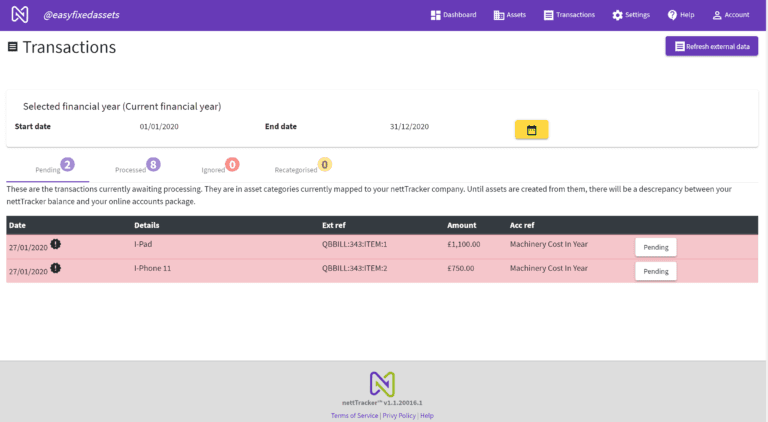Click the Details column header
Image resolution: width=768 pixels, height=422 pixels.
pos(146,225)
